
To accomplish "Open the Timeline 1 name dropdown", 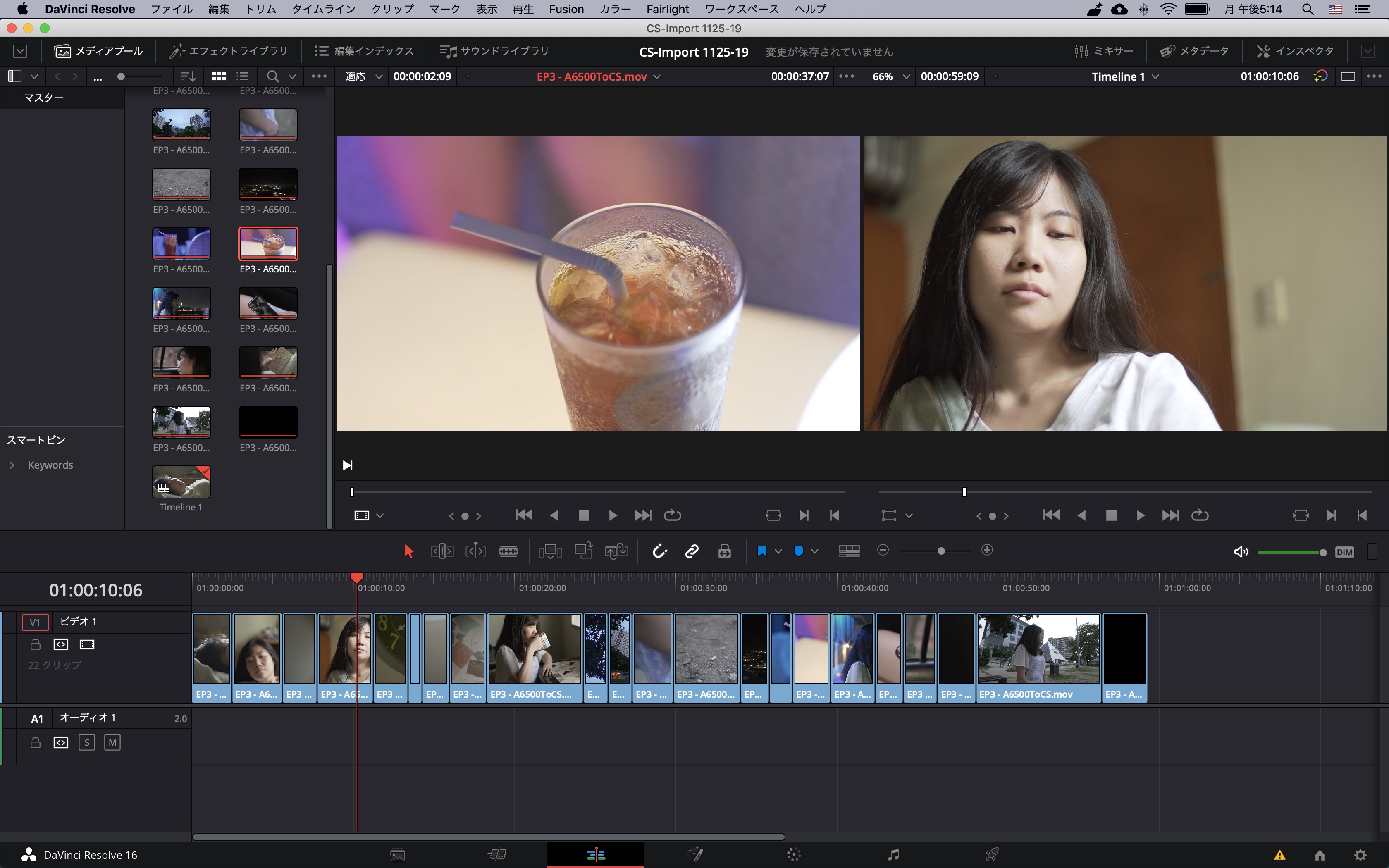I will 1155,76.
